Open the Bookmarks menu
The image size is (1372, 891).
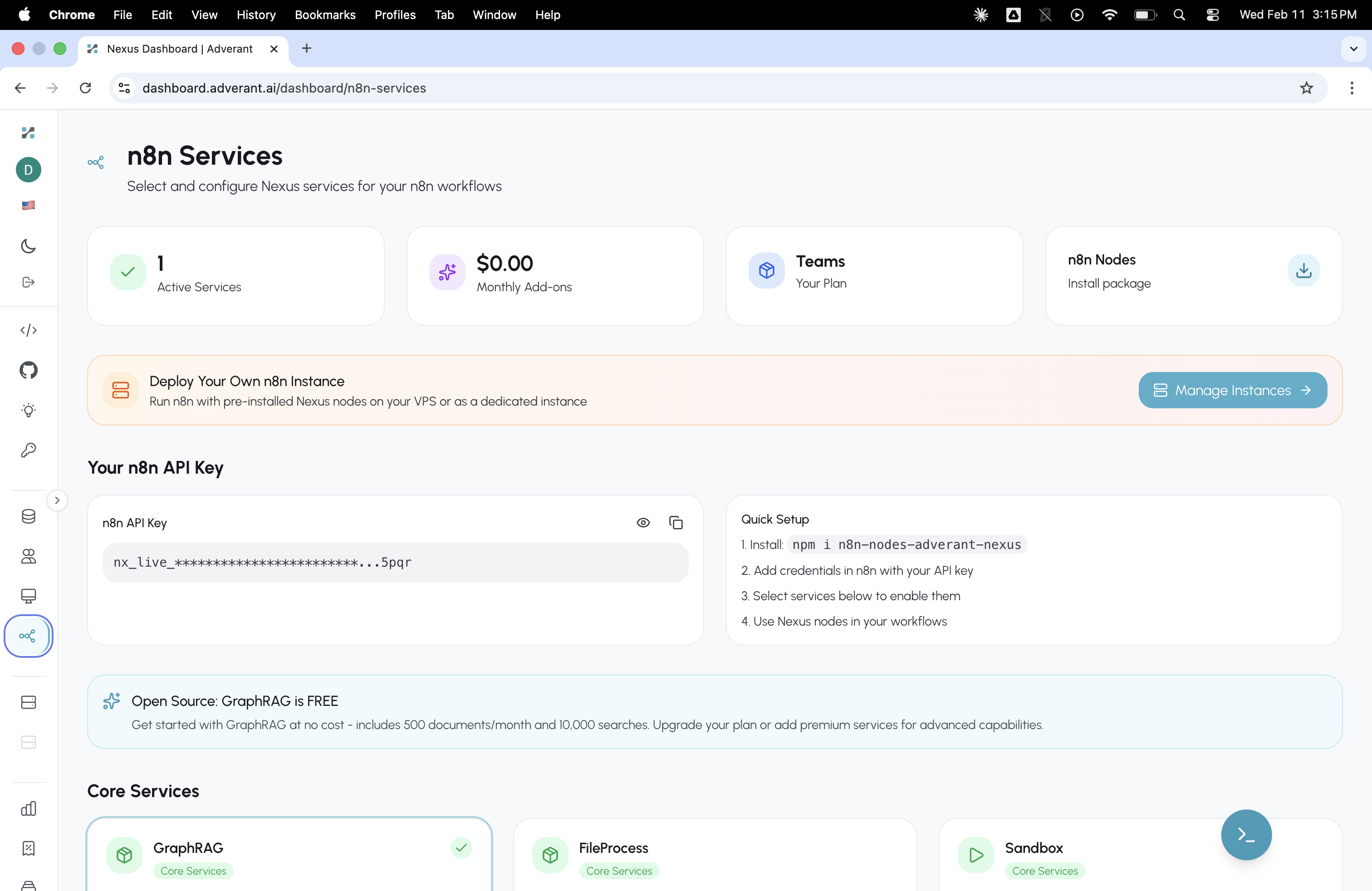tap(324, 15)
